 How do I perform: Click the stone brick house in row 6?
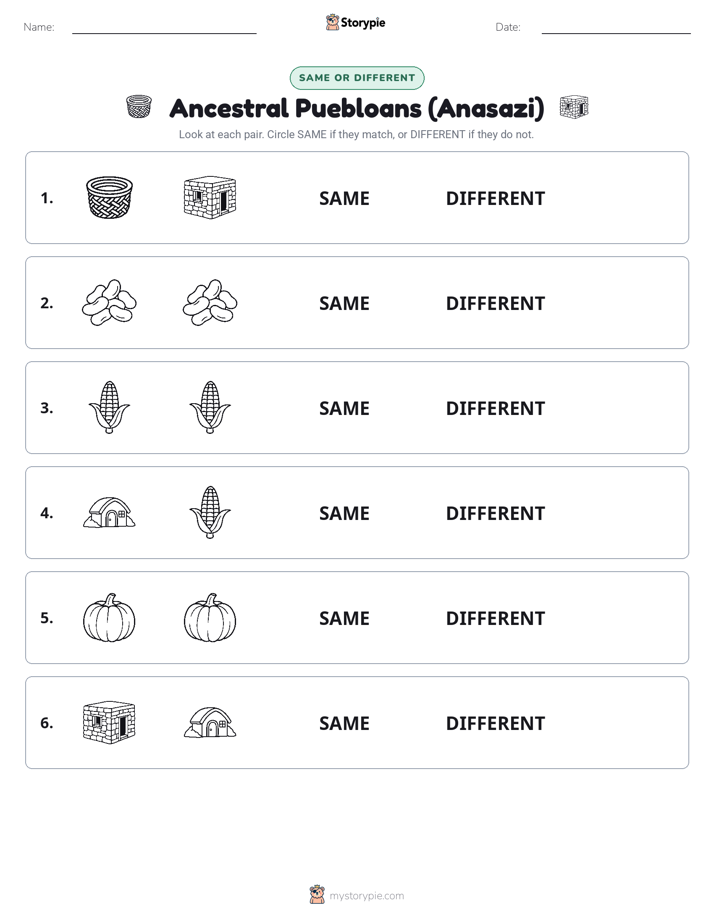109,722
